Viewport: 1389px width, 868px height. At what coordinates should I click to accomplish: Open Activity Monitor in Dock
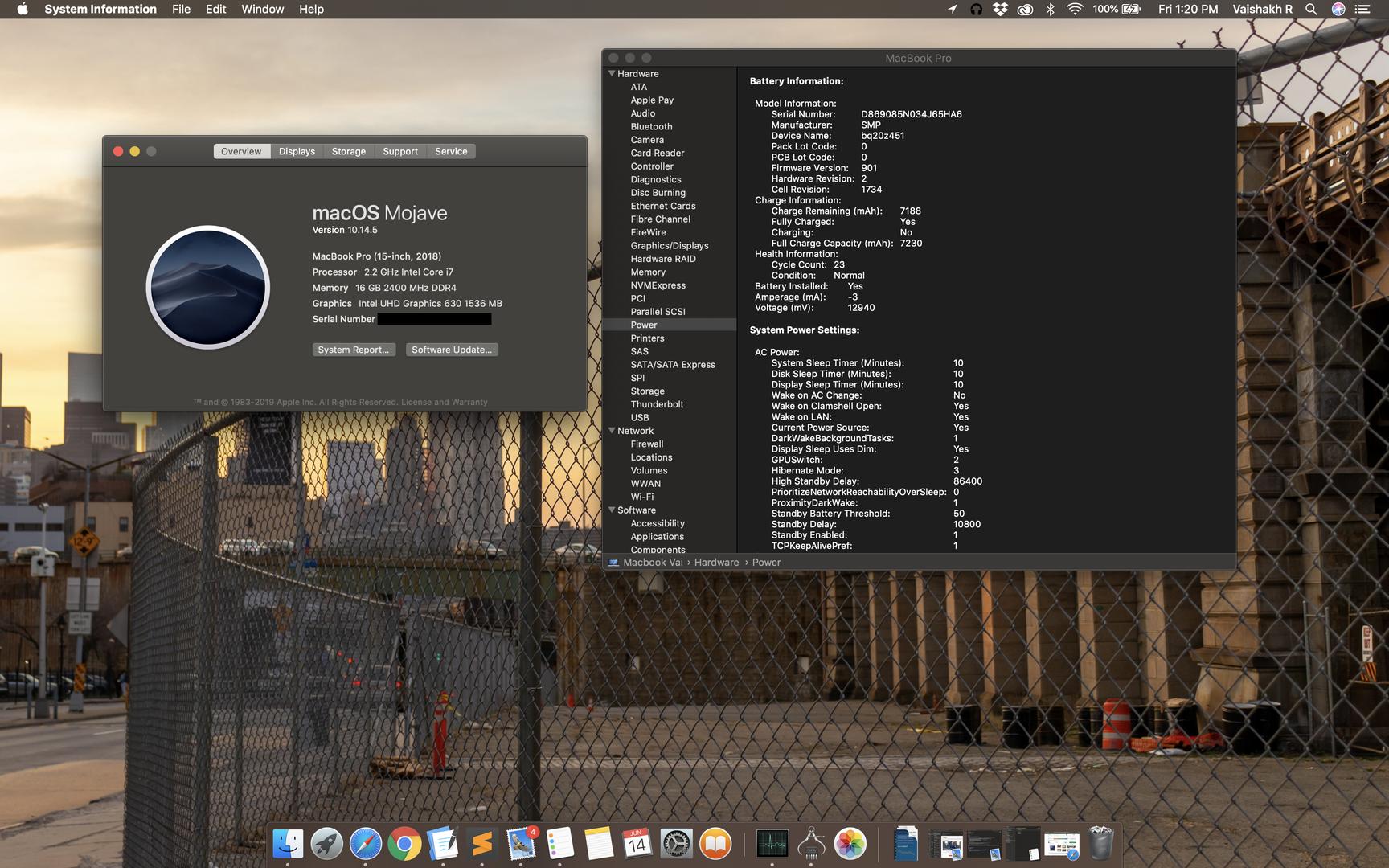coord(772,844)
